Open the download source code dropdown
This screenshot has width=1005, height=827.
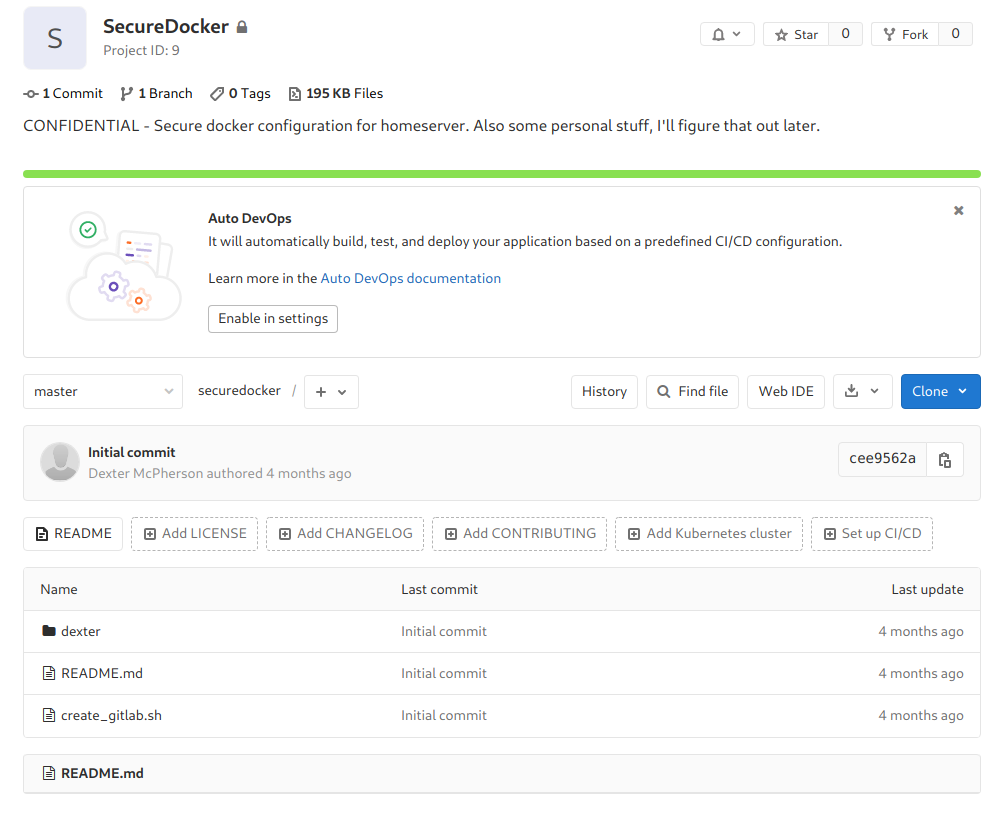(x=861, y=392)
